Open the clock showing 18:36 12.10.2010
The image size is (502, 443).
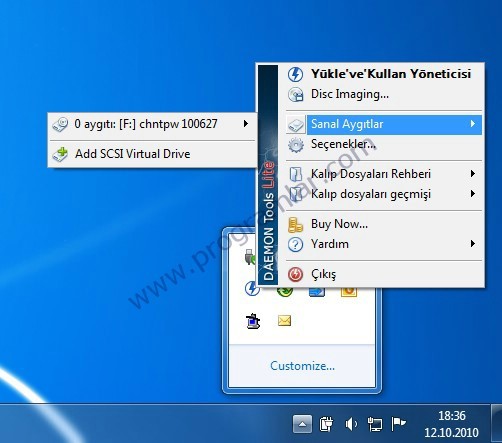451,424
